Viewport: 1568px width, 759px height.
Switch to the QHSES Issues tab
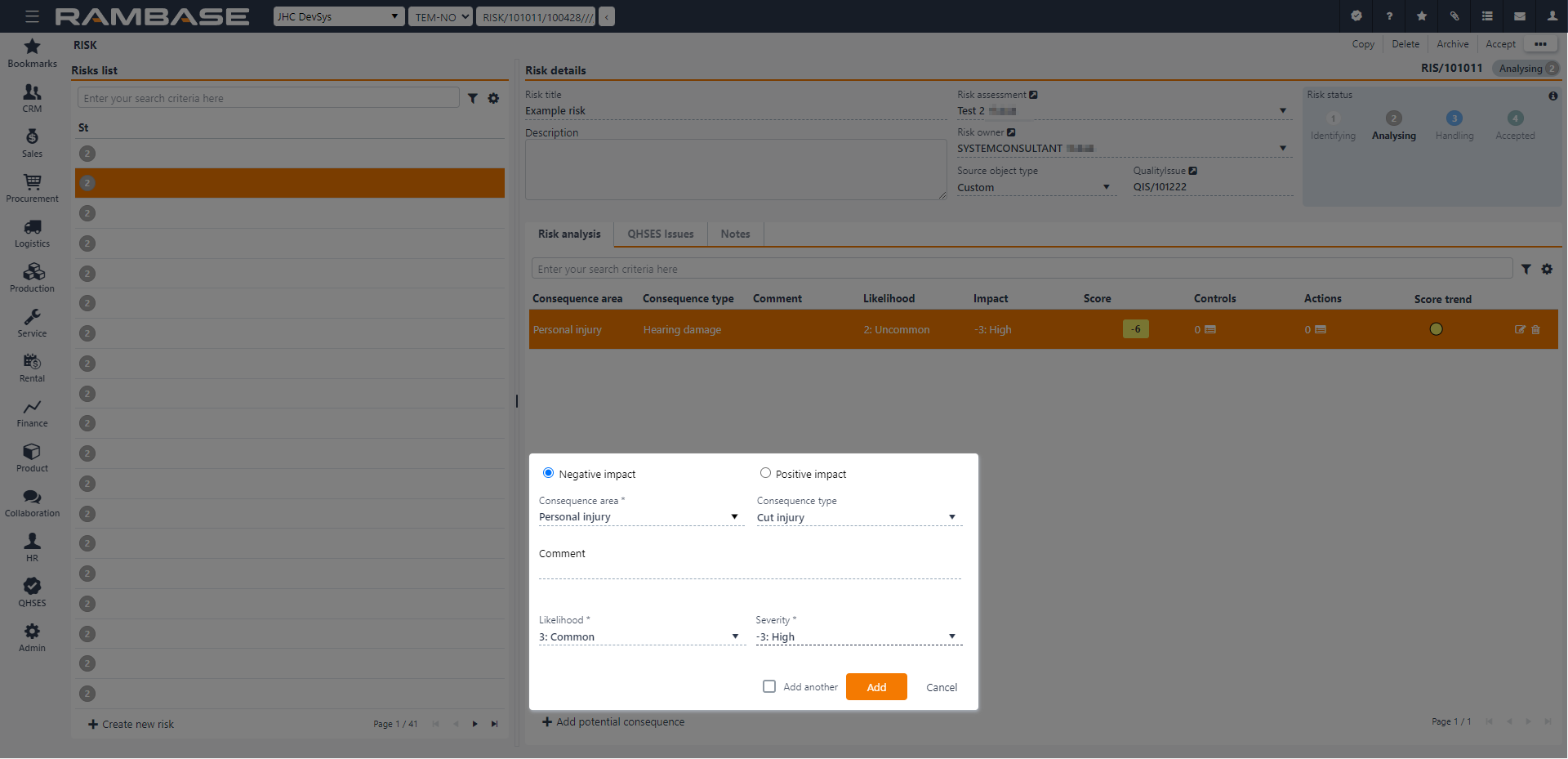tap(660, 234)
